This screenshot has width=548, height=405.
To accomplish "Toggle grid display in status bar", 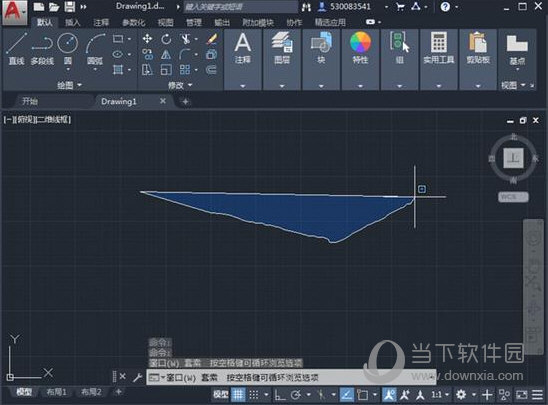I will click(238, 395).
